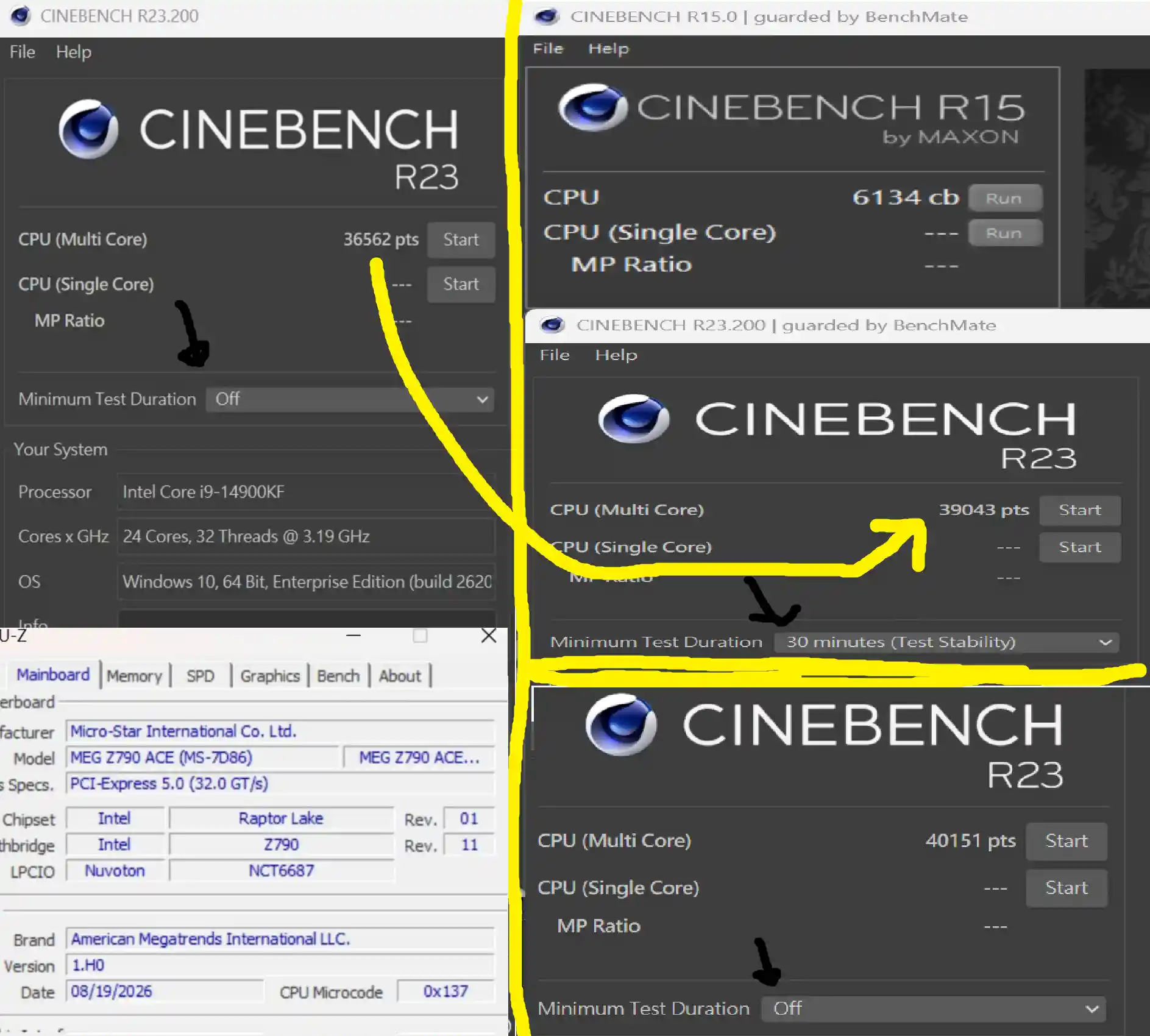Click the large Cinebench R15 sphere logo

(x=592, y=108)
